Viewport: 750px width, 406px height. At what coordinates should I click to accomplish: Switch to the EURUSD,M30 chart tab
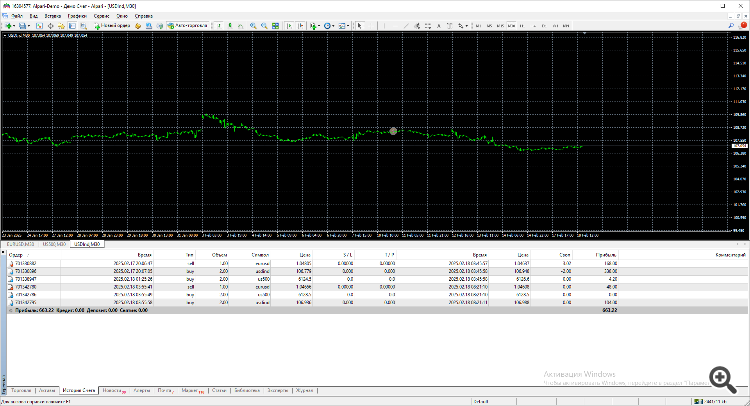(x=22, y=242)
